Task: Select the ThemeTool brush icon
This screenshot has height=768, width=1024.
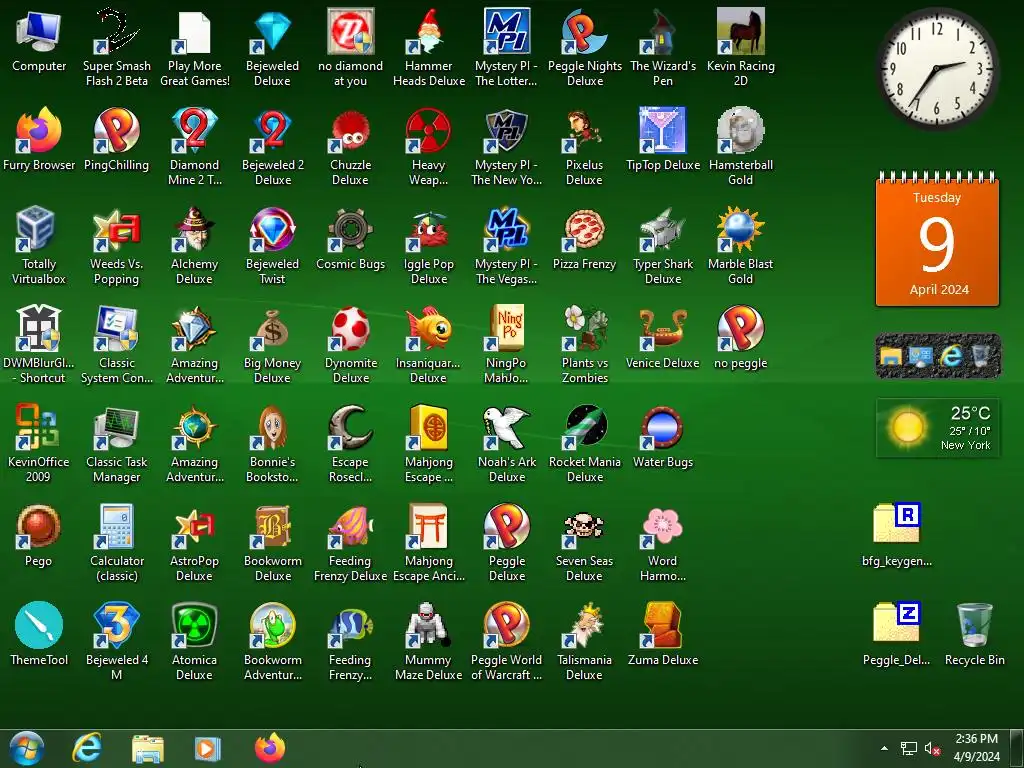Action: (x=39, y=625)
